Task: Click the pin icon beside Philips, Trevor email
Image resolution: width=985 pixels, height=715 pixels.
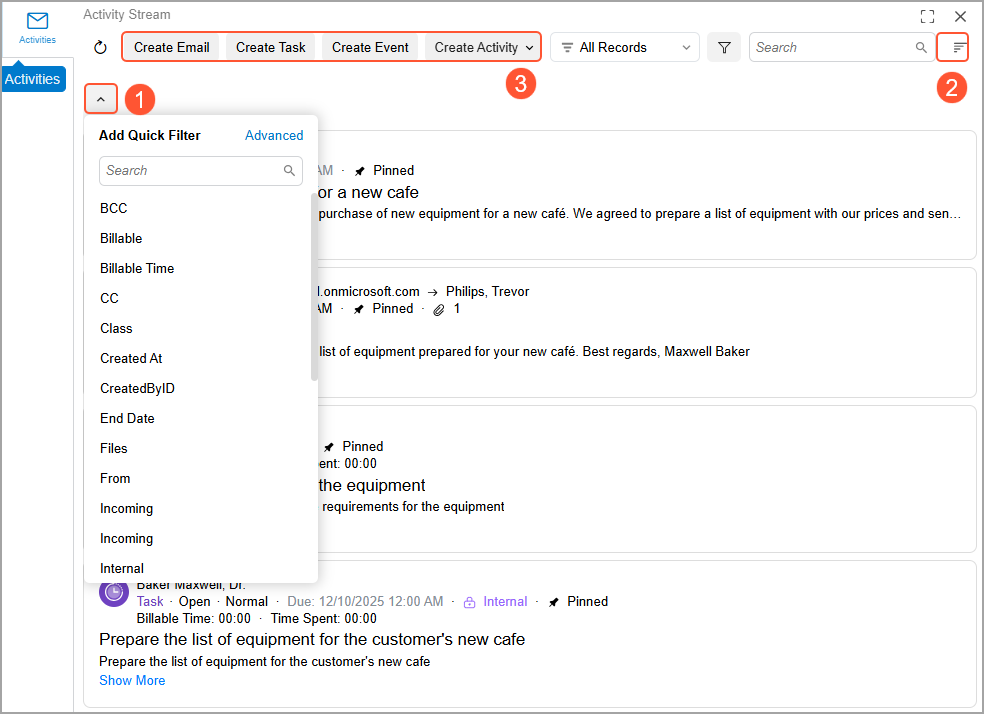Action: pos(359,310)
